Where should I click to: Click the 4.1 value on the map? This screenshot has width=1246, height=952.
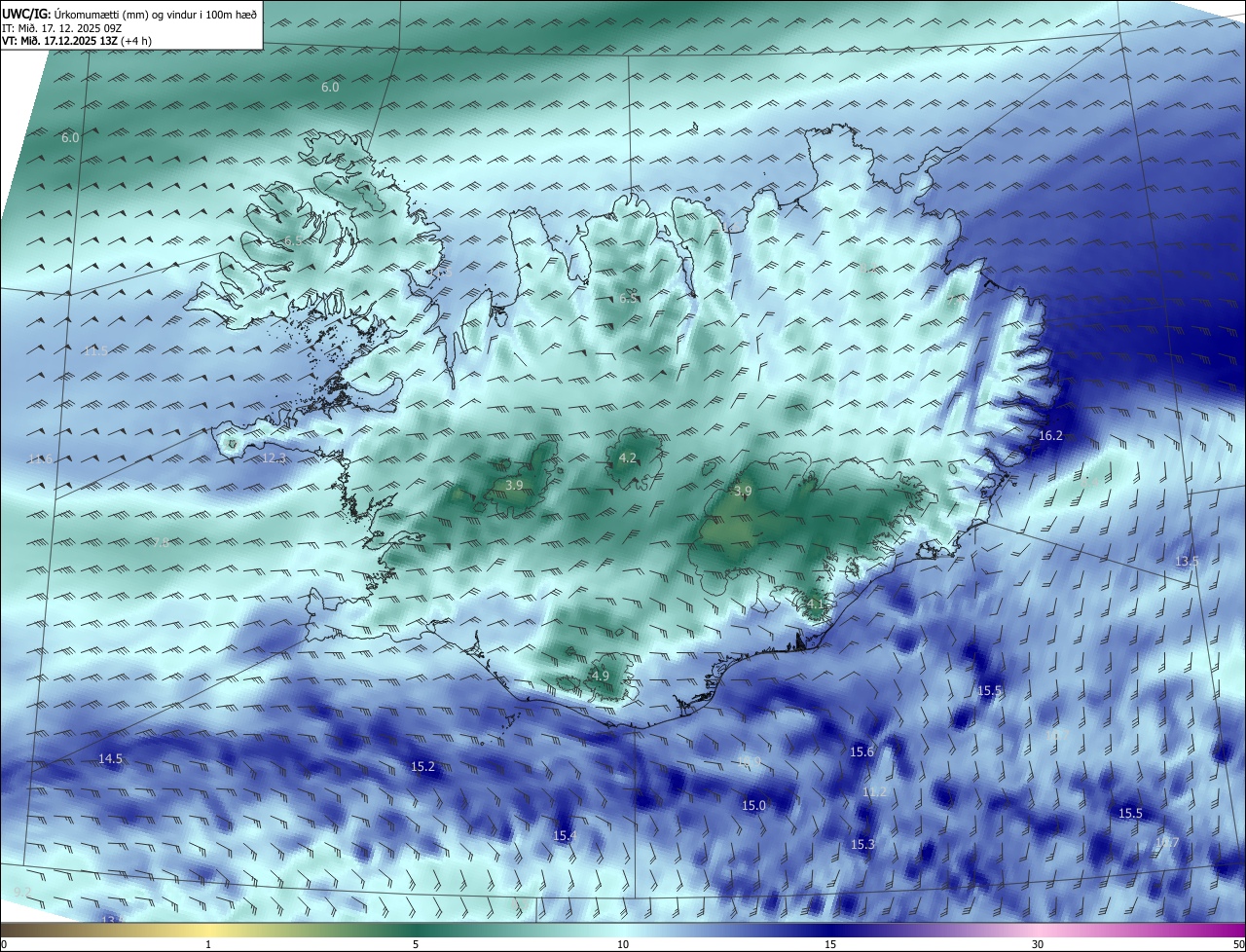[x=816, y=604]
